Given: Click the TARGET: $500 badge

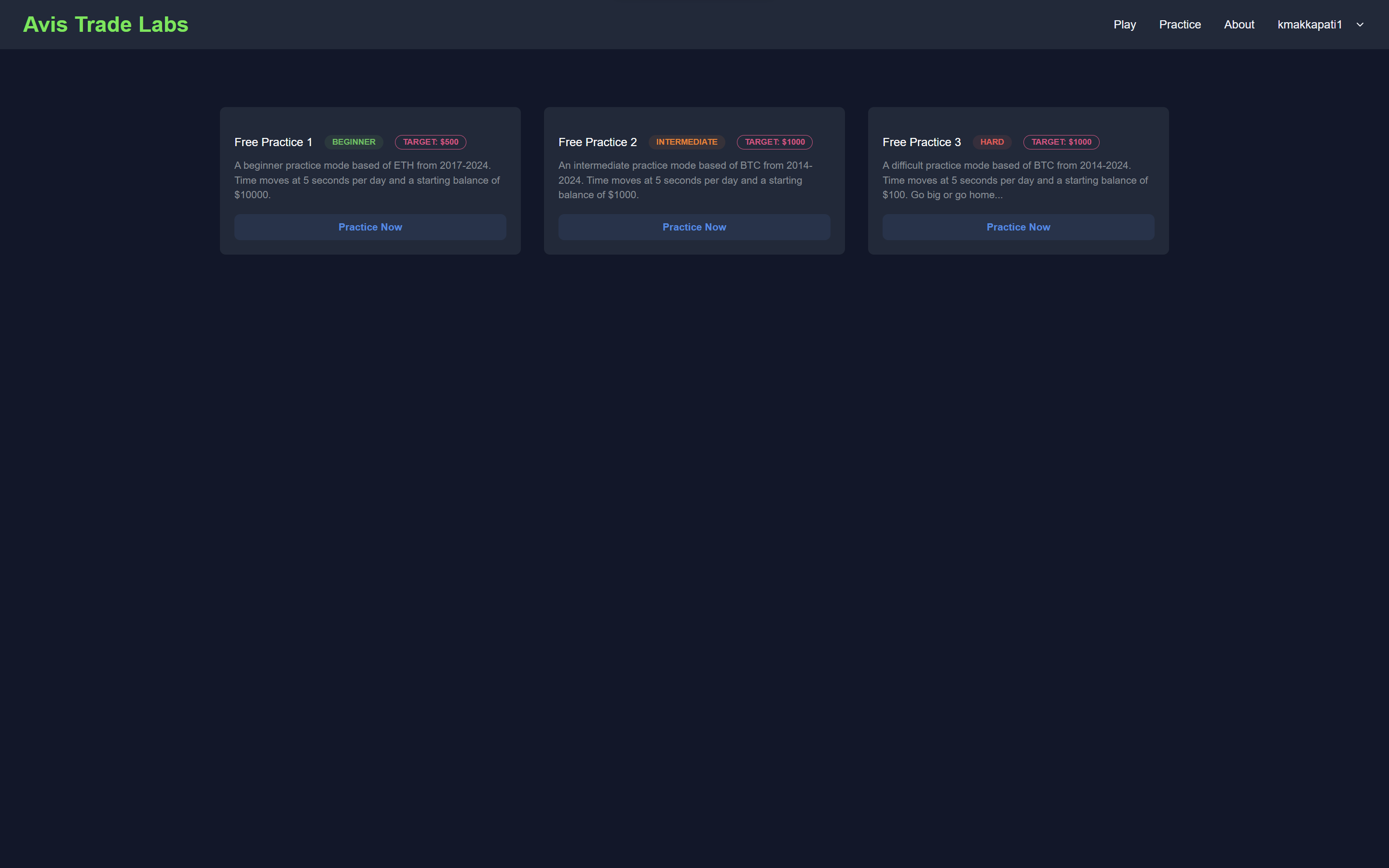Looking at the screenshot, I should click(430, 142).
